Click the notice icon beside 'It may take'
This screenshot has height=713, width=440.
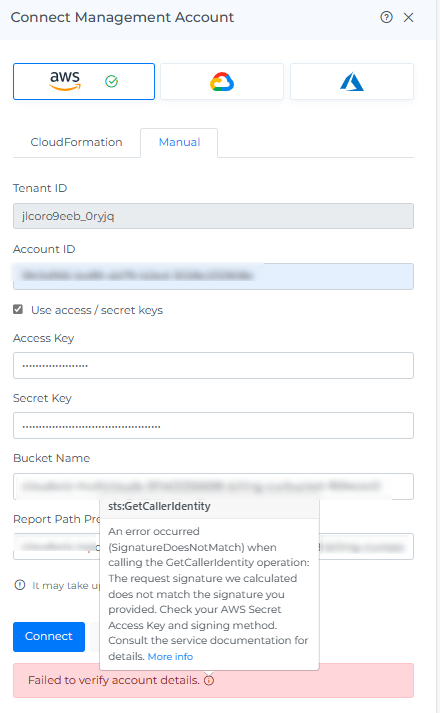pyautogui.click(x=20, y=585)
